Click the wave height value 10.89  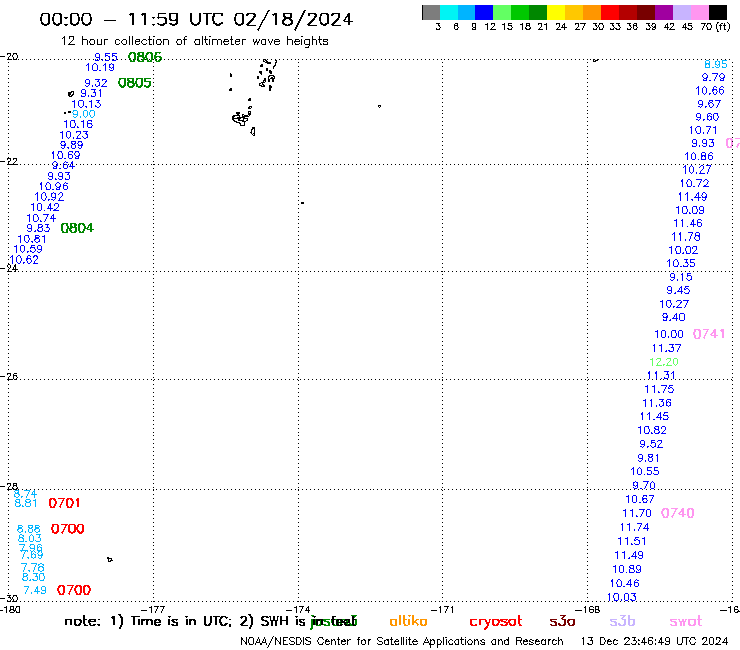coord(627,569)
